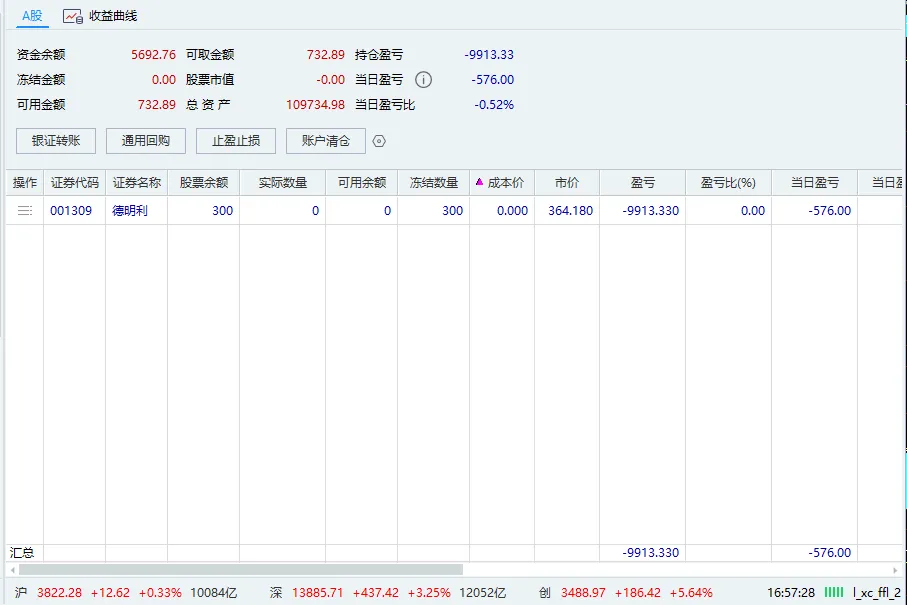Click the info icon beside 当日盈亏

[423, 79]
